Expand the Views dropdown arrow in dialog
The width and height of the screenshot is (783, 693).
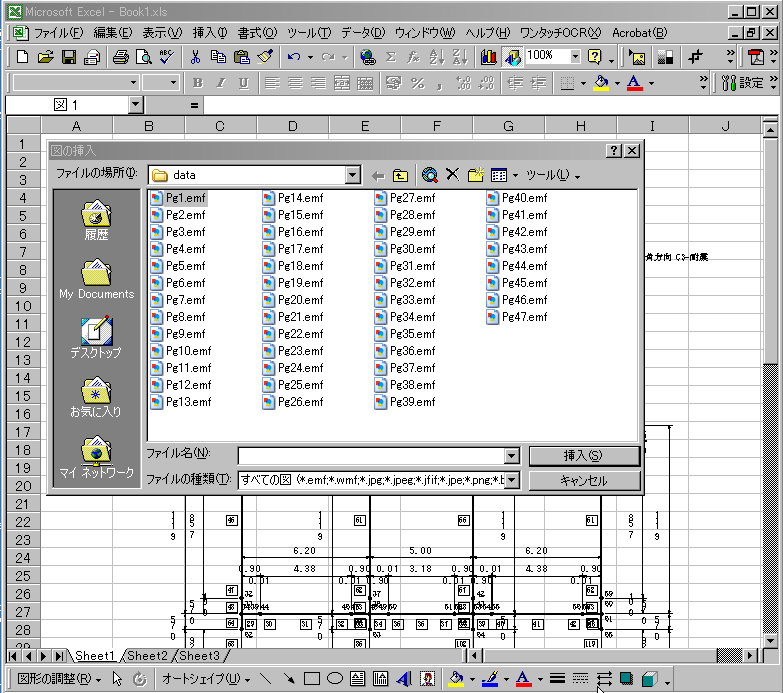click(x=515, y=176)
